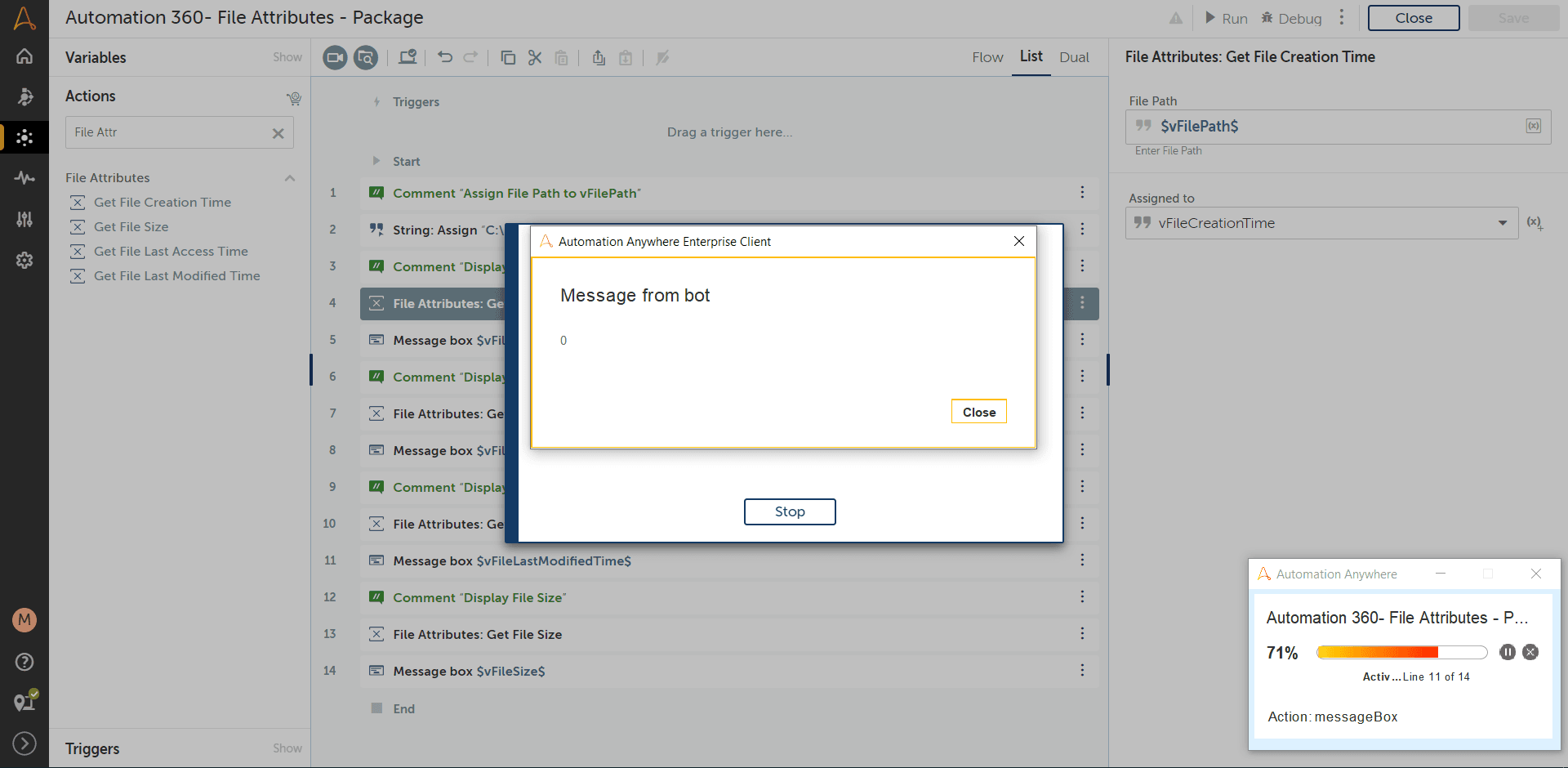The width and height of the screenshot is (1568, 768).
Task: Click the Cut scissors icon
Action: pos(535,57)
